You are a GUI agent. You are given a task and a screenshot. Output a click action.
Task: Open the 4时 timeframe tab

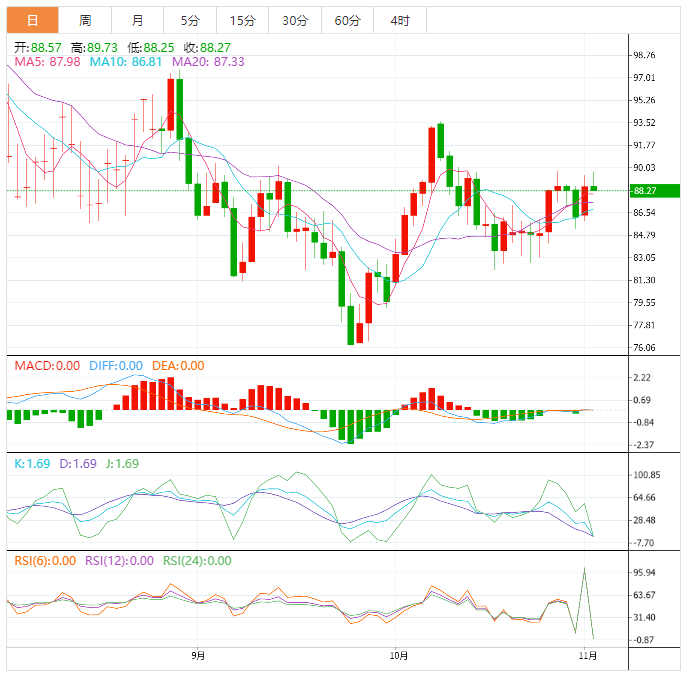click(400, 20)
